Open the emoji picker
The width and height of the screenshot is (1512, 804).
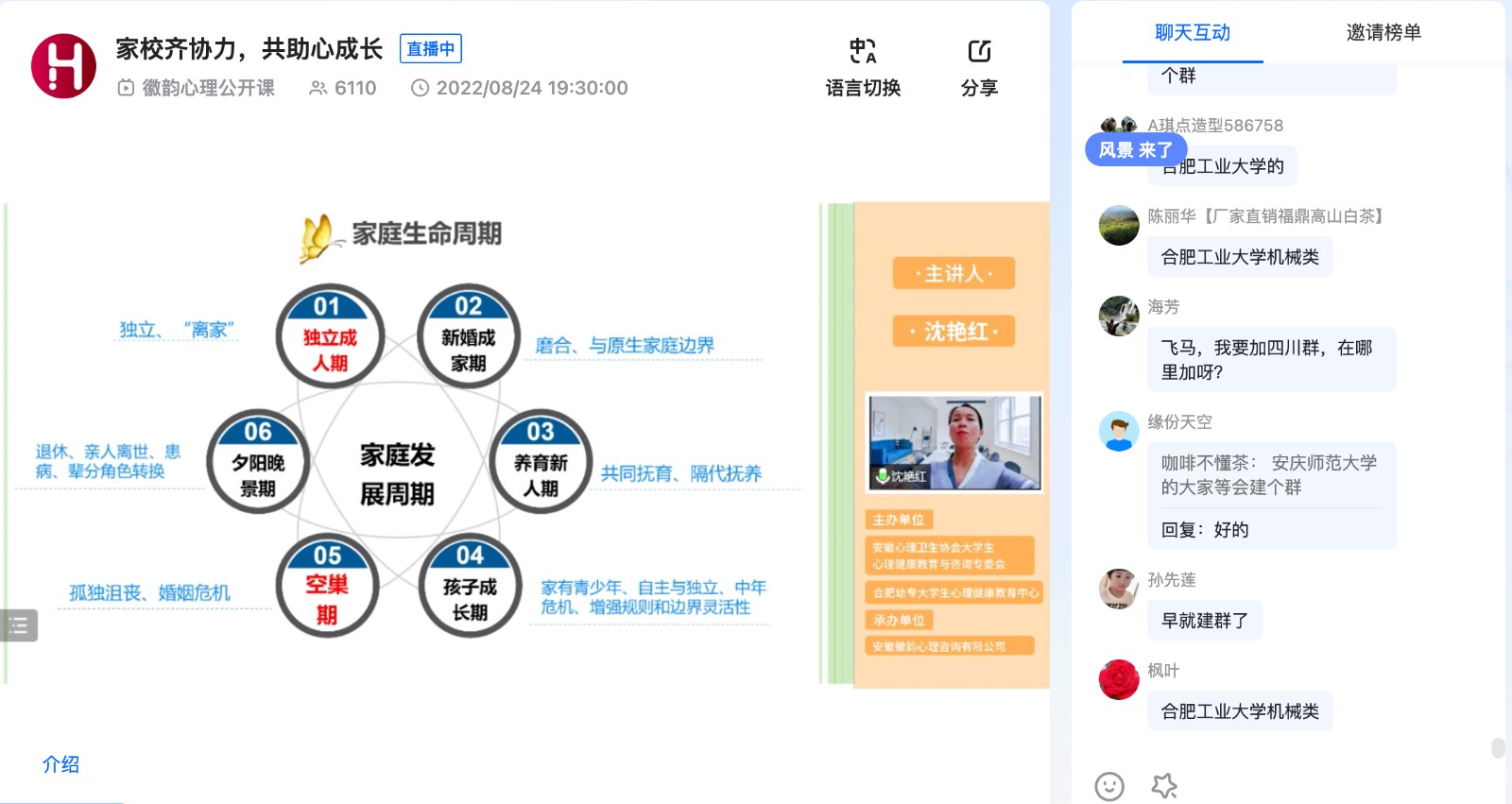[x=1108, y=785]
